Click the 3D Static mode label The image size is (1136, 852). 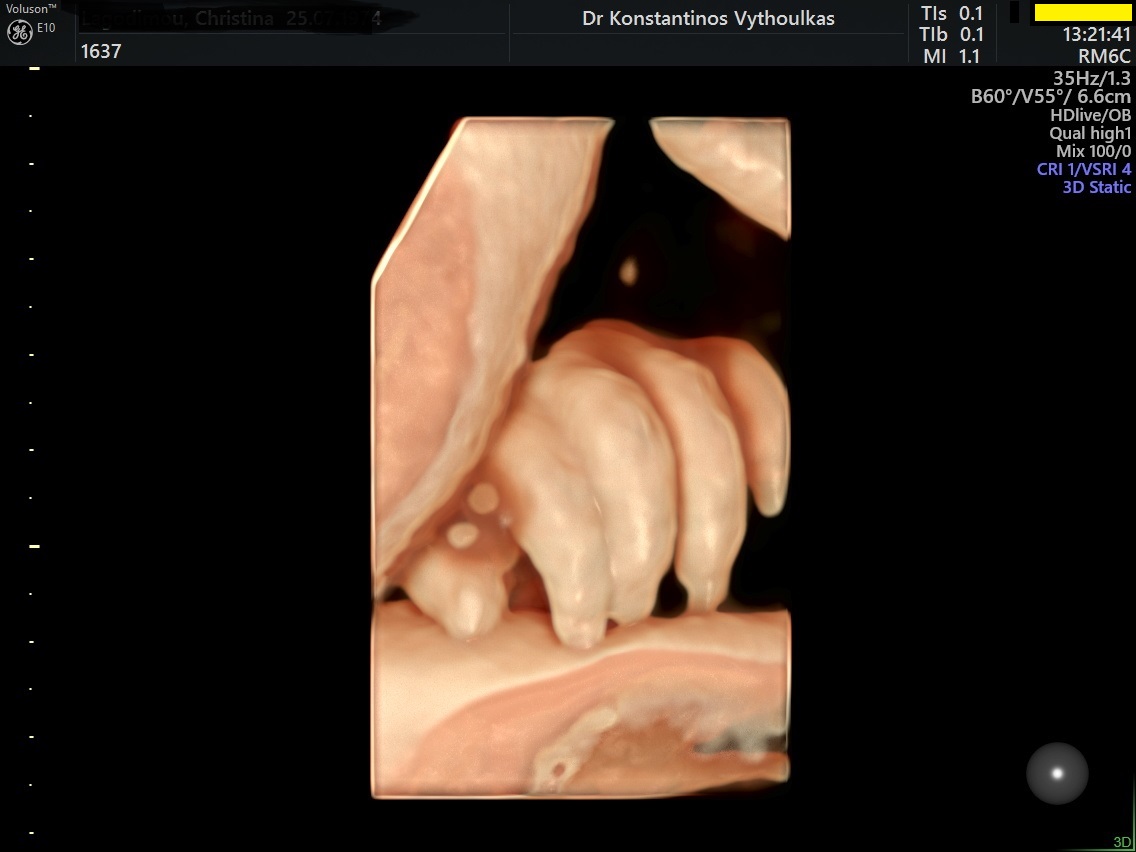point(1096,187)
